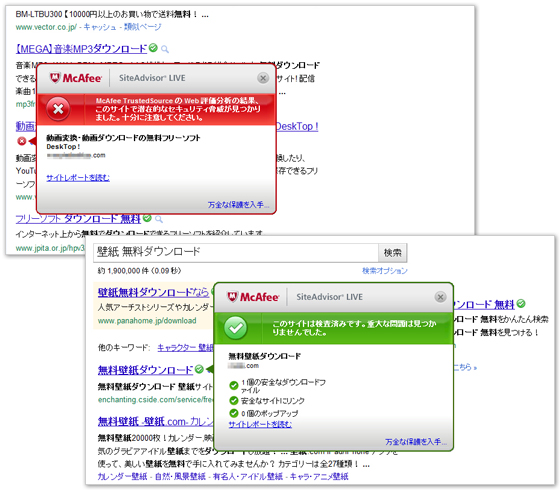560x490 pixels.
Task: Click 無料壁紙ダウンロード title in green popup
Action: click(x=264, y=356)
